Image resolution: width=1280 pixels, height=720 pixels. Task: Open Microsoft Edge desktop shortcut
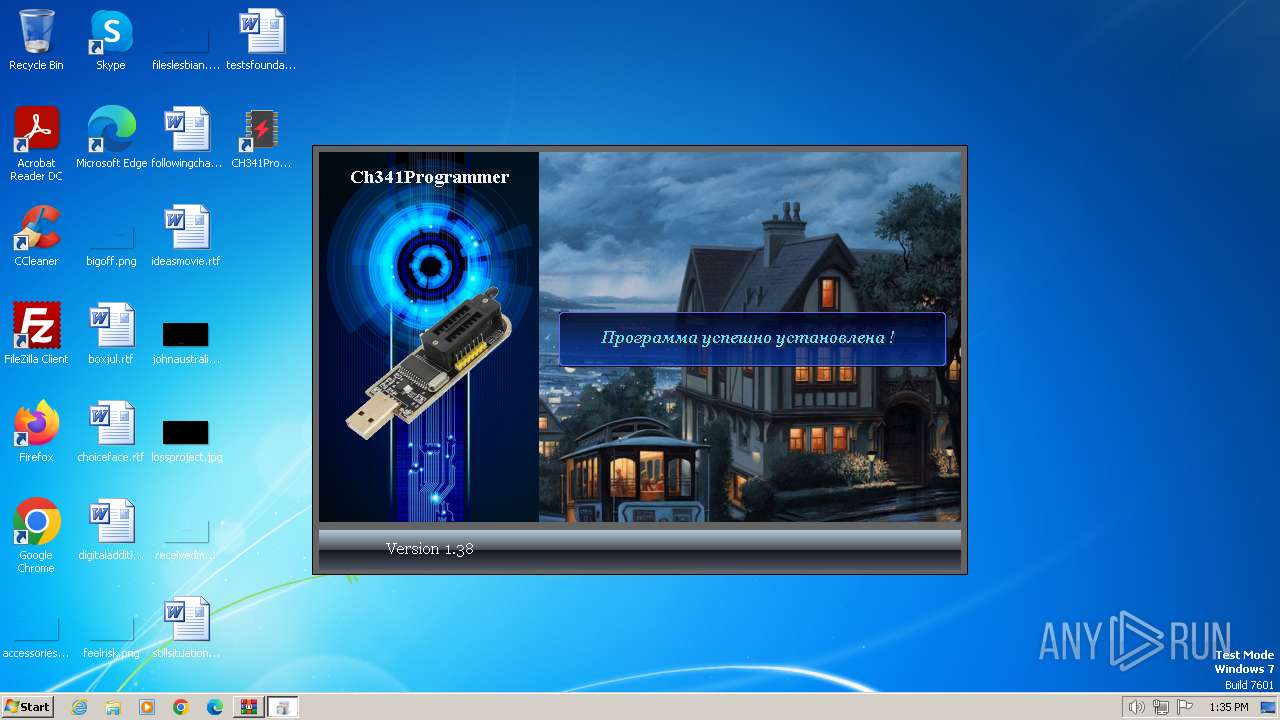click(x=111, y=138)
